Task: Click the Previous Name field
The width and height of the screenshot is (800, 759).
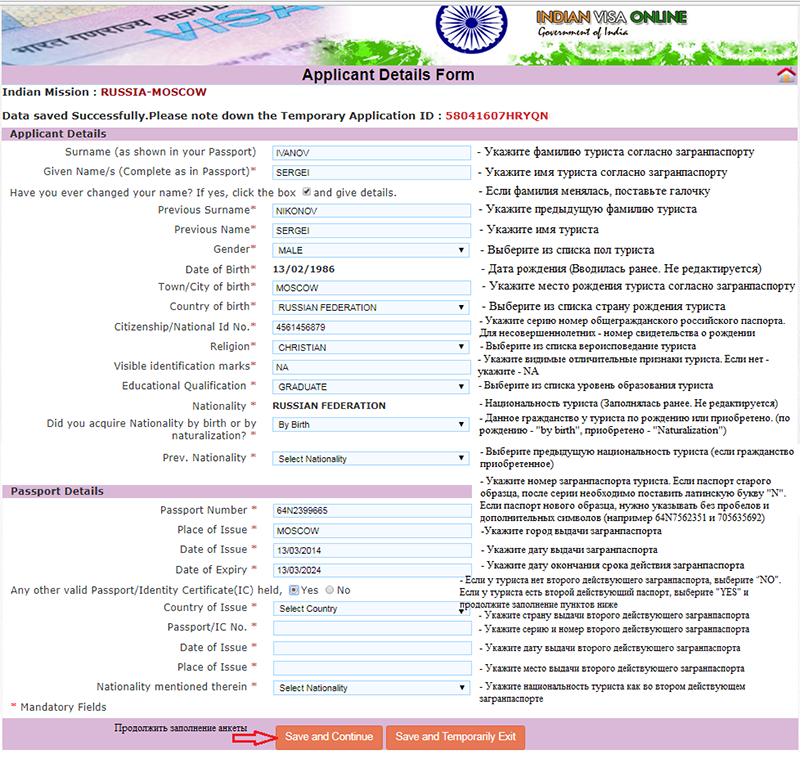Action: (371, 231)
